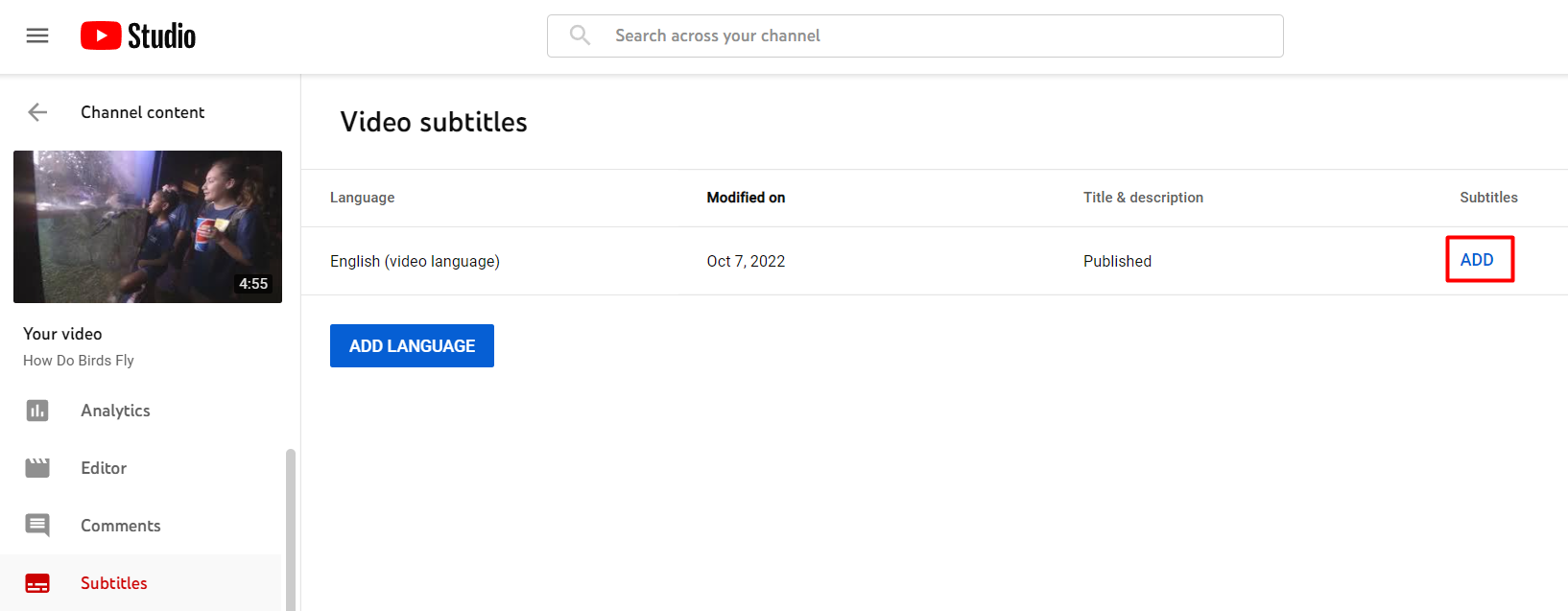Click the Editor clapperboard icon

pyautogui.click(x=37, y=468)
